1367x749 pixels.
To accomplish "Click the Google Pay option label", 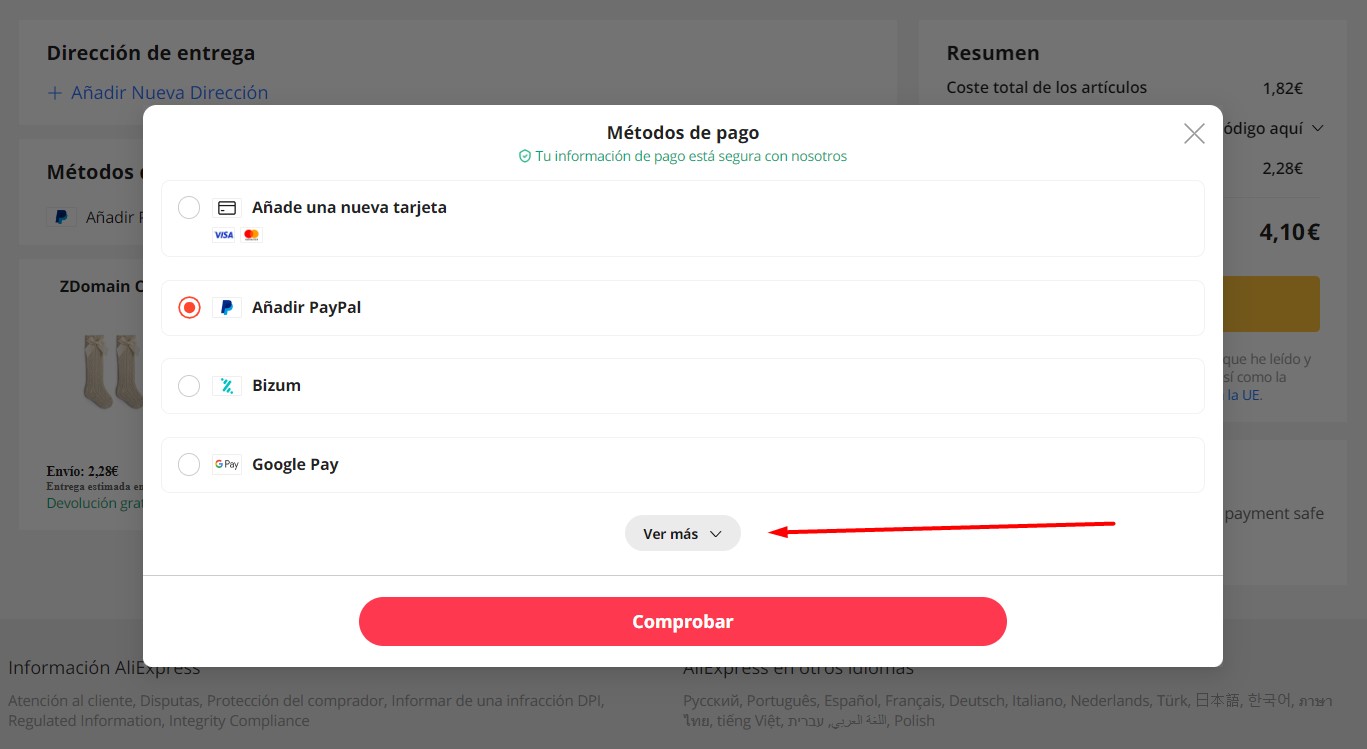I will click(295, 465).
